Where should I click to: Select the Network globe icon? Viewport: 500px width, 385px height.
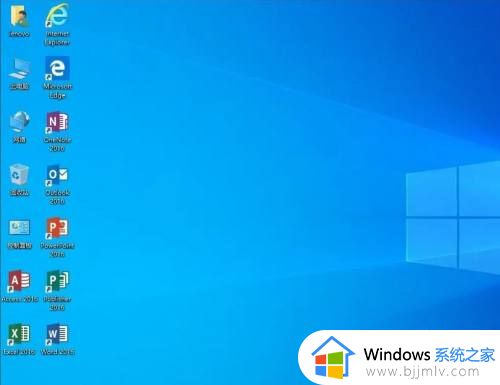click(20, 122)
